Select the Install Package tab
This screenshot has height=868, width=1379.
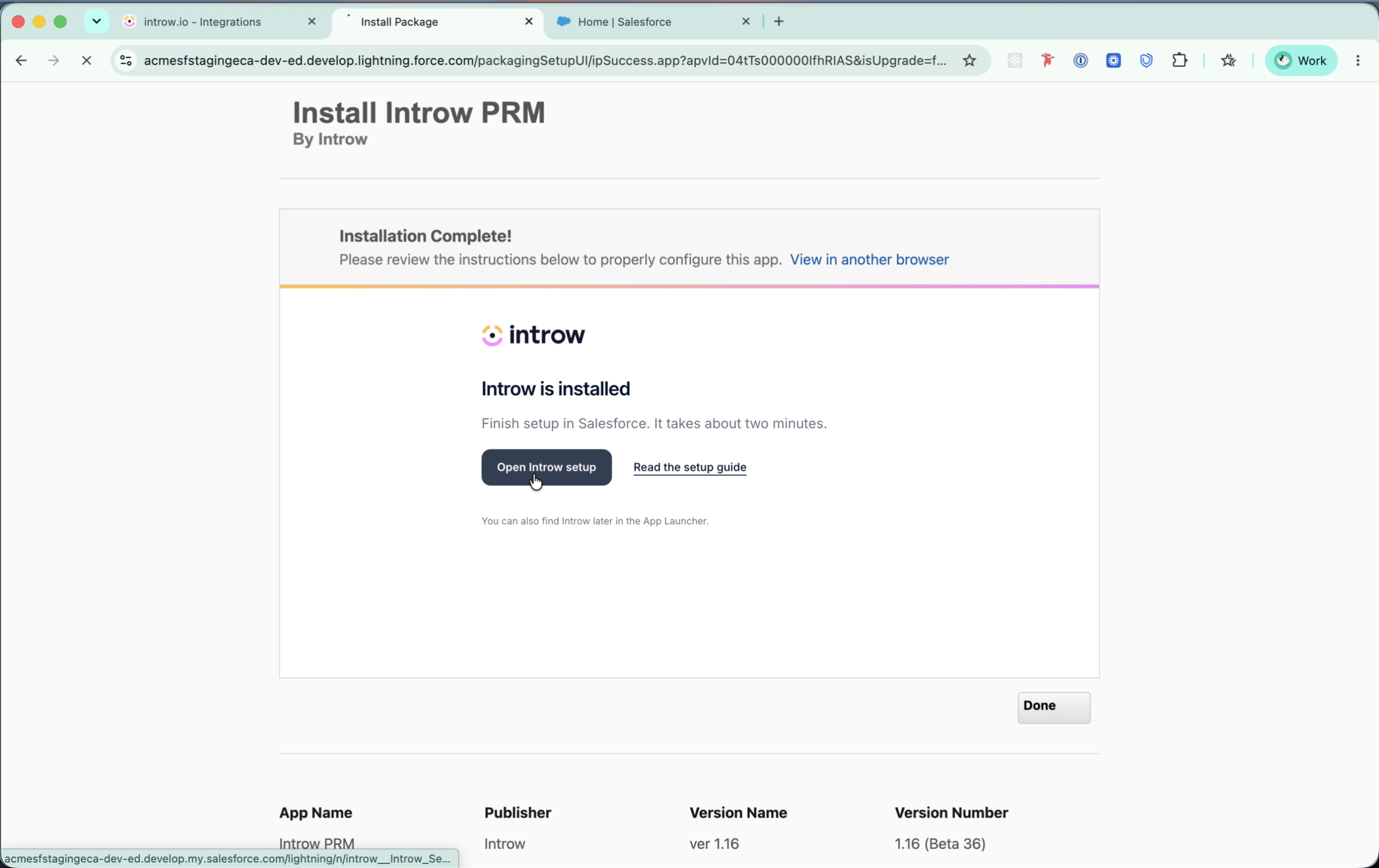pos(438,22)
